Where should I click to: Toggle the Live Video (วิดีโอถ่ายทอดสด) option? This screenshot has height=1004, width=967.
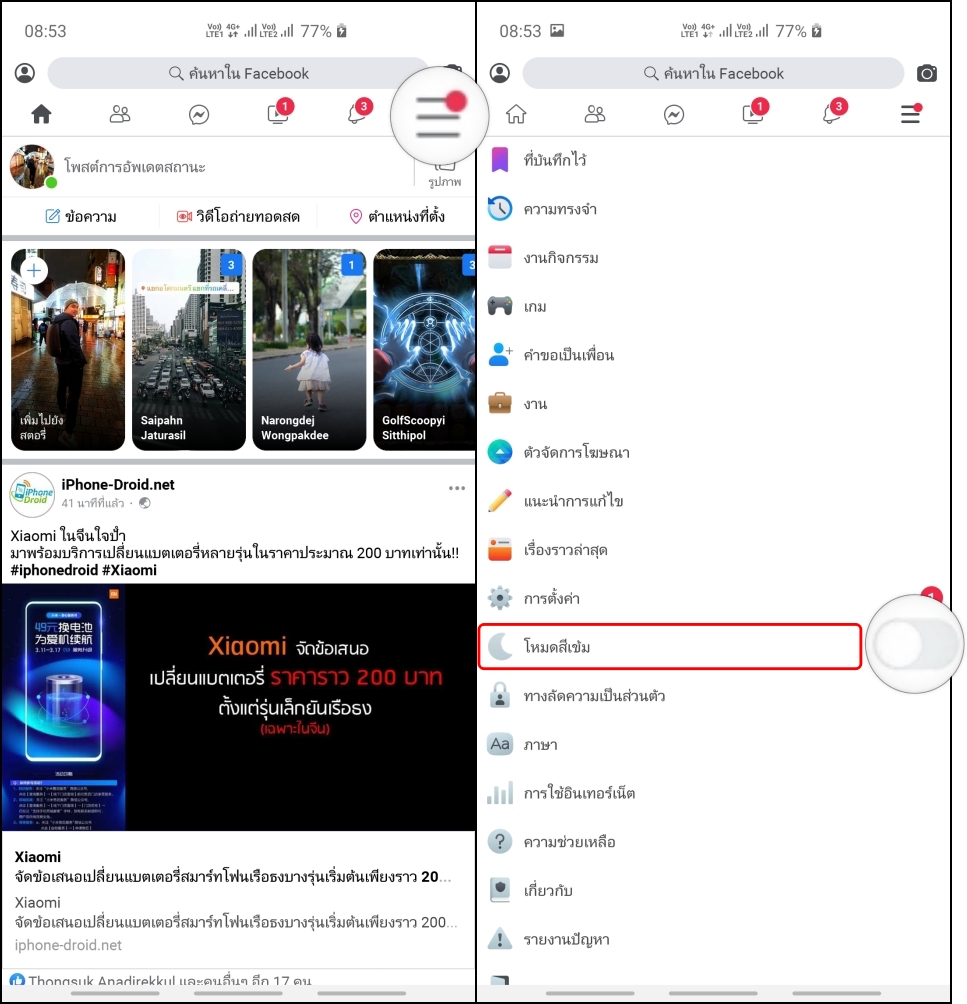[237, 216]
